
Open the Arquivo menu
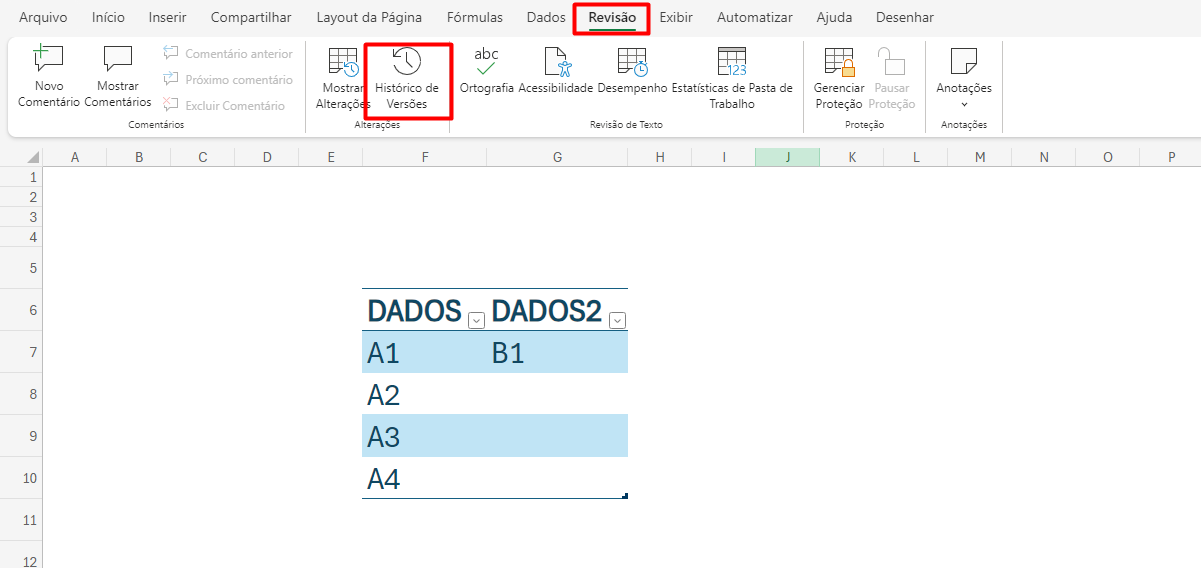point(43,18)
